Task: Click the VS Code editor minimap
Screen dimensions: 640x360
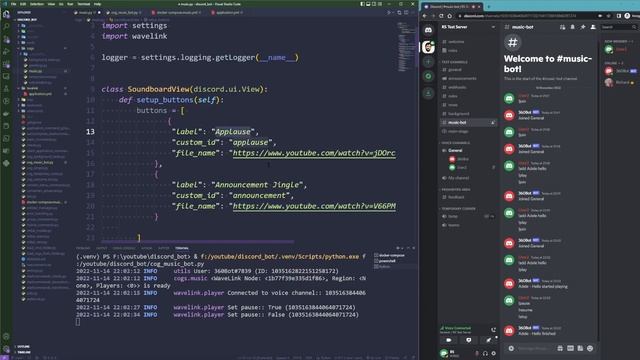Action: [x=406, y=47]
